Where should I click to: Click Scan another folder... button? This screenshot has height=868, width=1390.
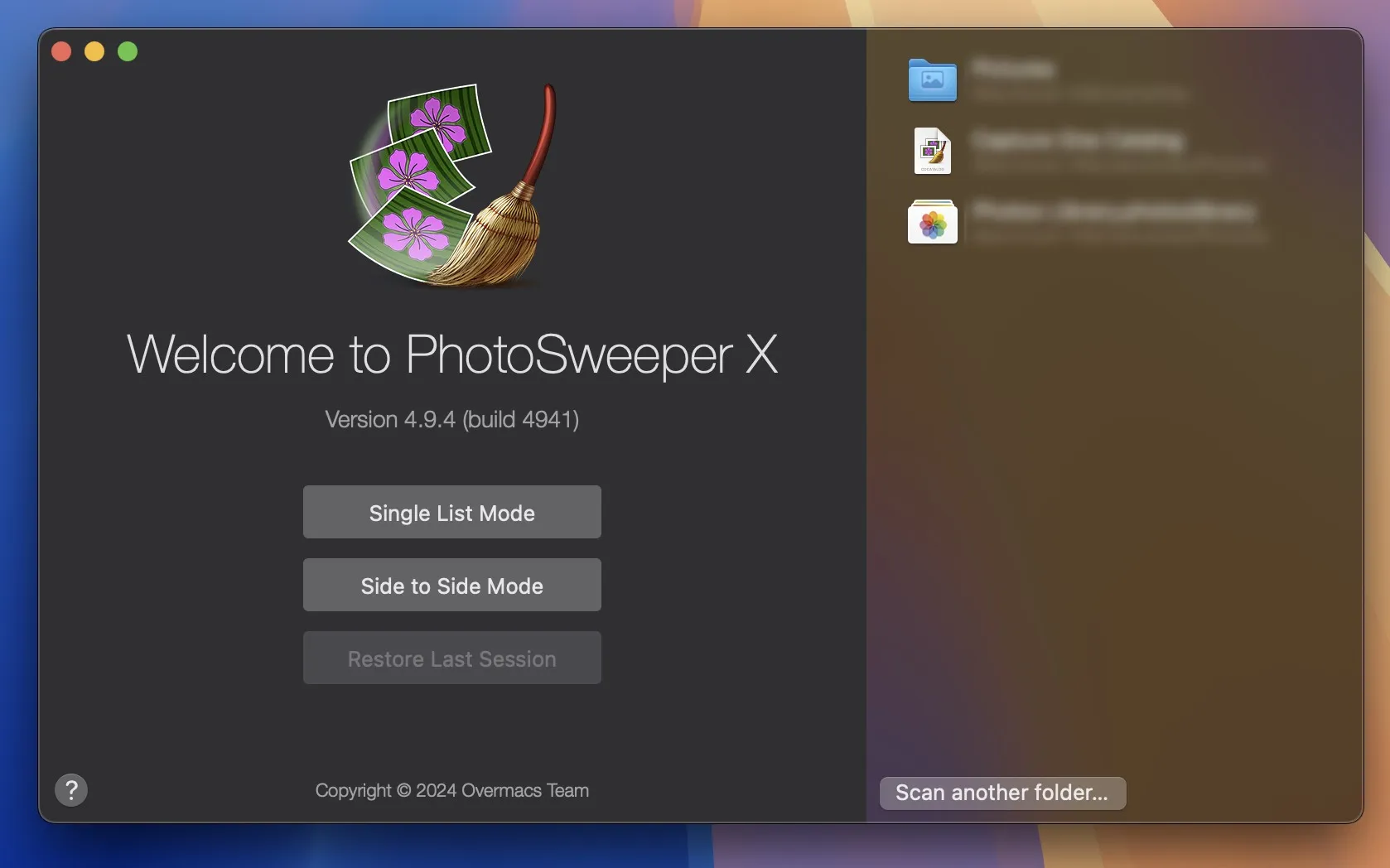[x=1002, y=793]
